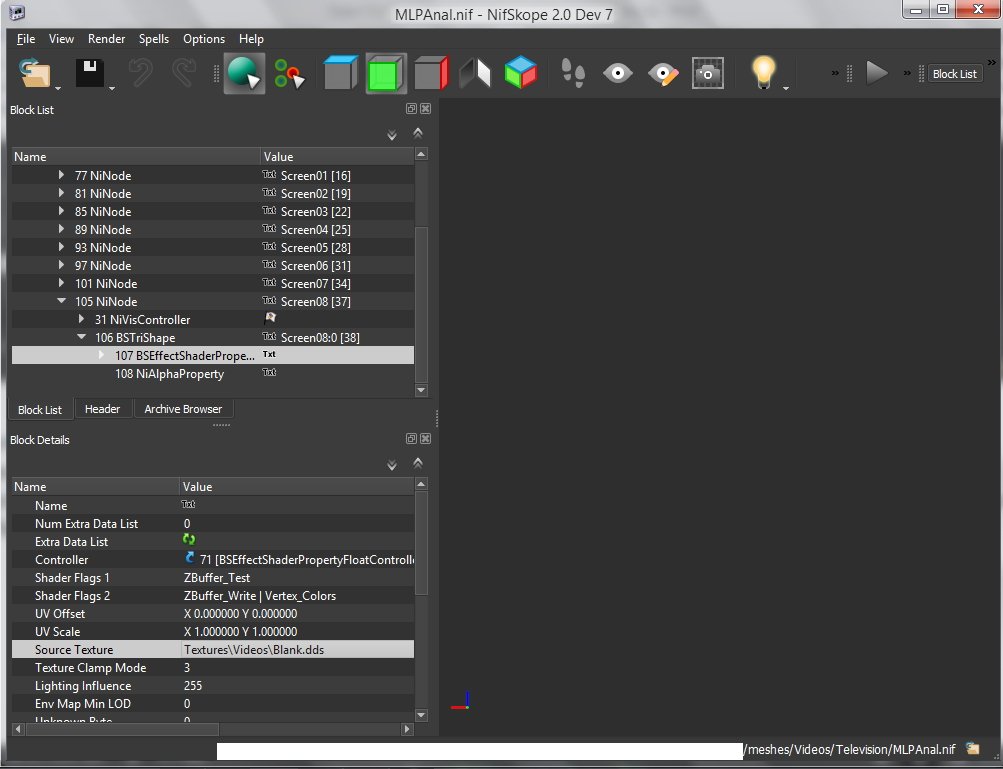Collapse the 105 NiNode tree item
Image resolution: width=1003 pixels, height=769 pixels.
[x=62, y=302]
